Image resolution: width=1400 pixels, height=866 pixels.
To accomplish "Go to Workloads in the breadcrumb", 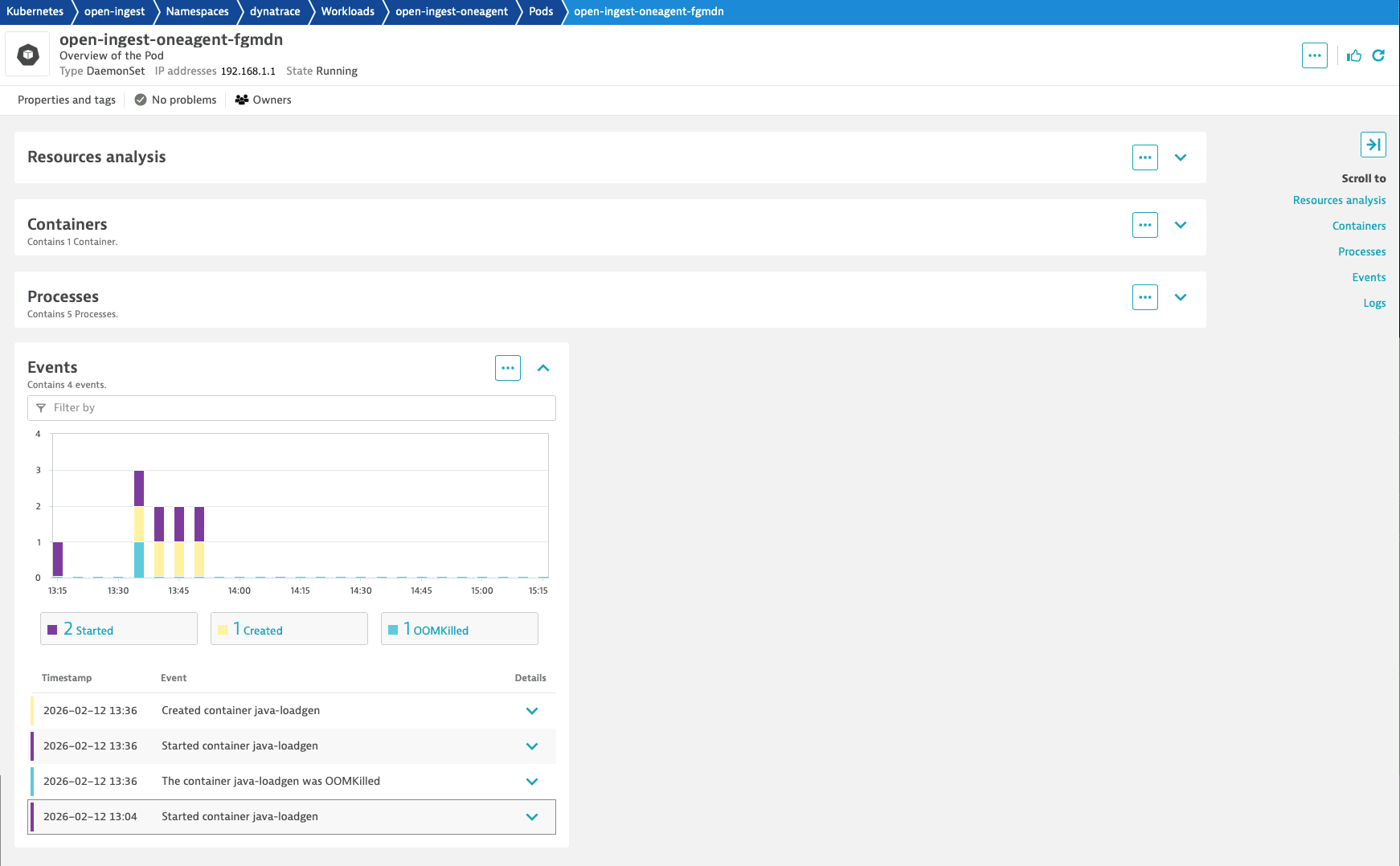I will point(347,12).
